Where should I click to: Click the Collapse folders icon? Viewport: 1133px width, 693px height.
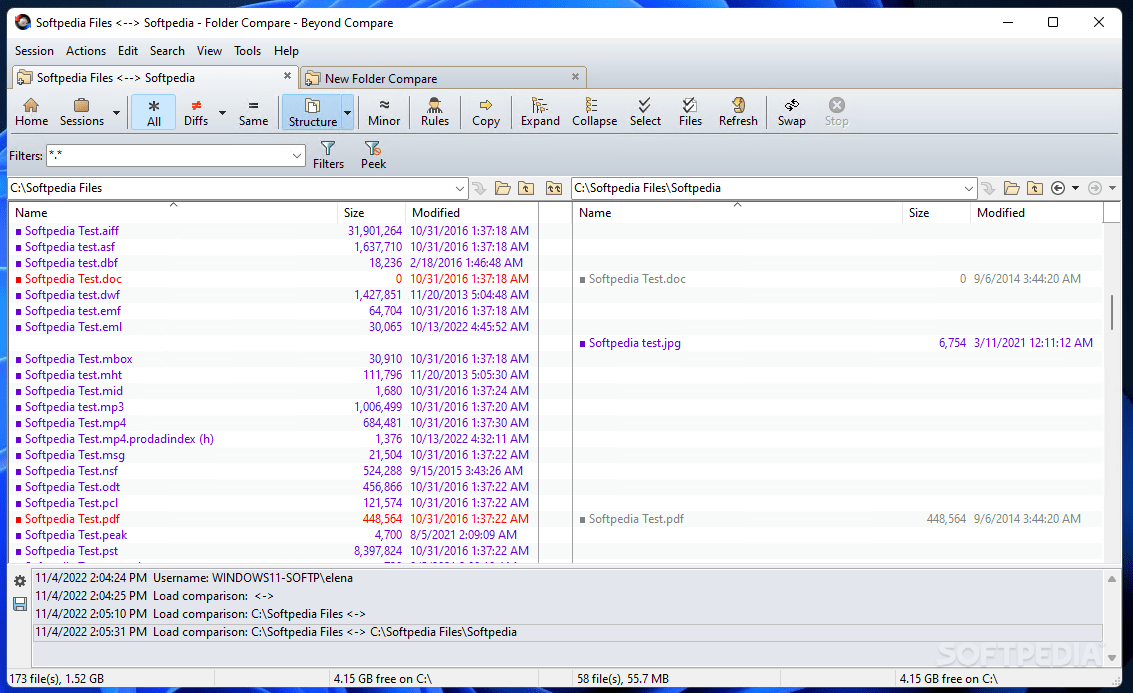point(594,112)
